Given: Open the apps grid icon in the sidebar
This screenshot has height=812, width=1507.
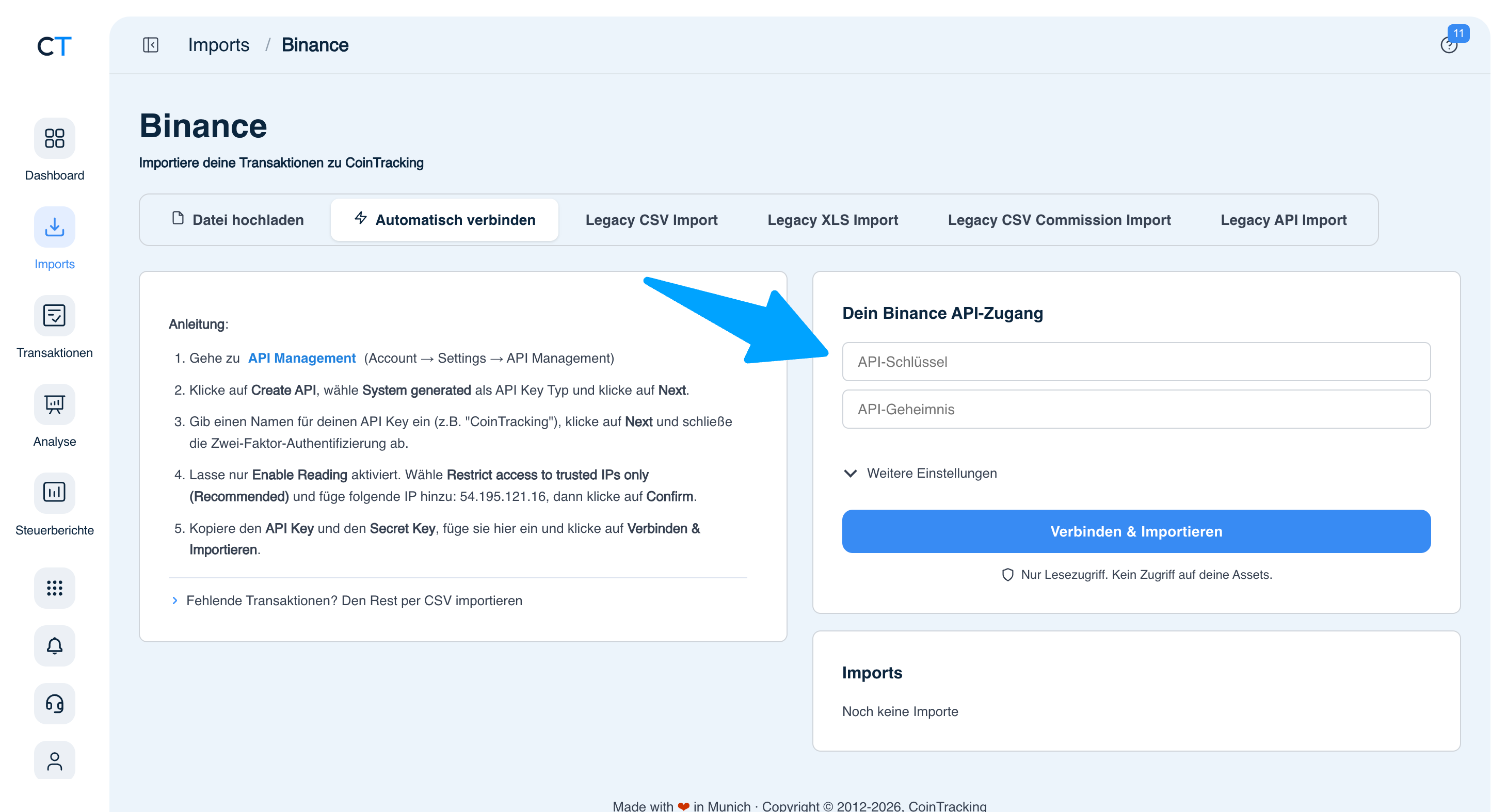Looking at the screenshot, I should click(54, 588).
